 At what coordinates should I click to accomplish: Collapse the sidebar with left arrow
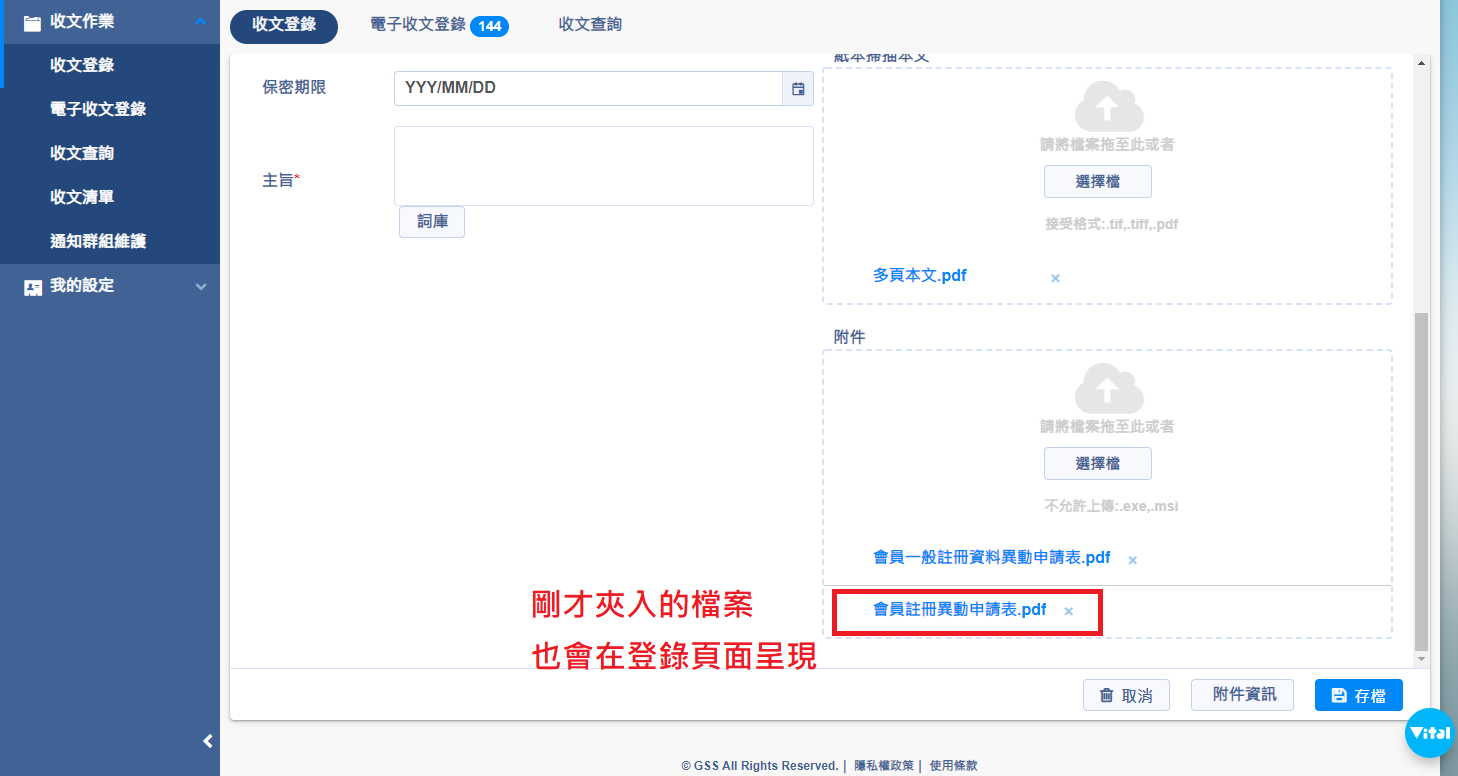[208, 741]
